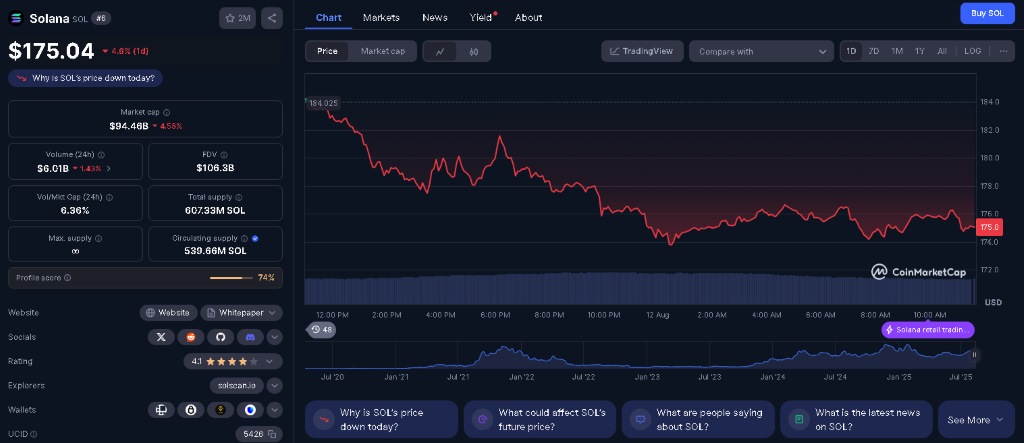Click the all-time mini overview chart
Viewport: 1024px width, 443px height.
tap(640, 355)
